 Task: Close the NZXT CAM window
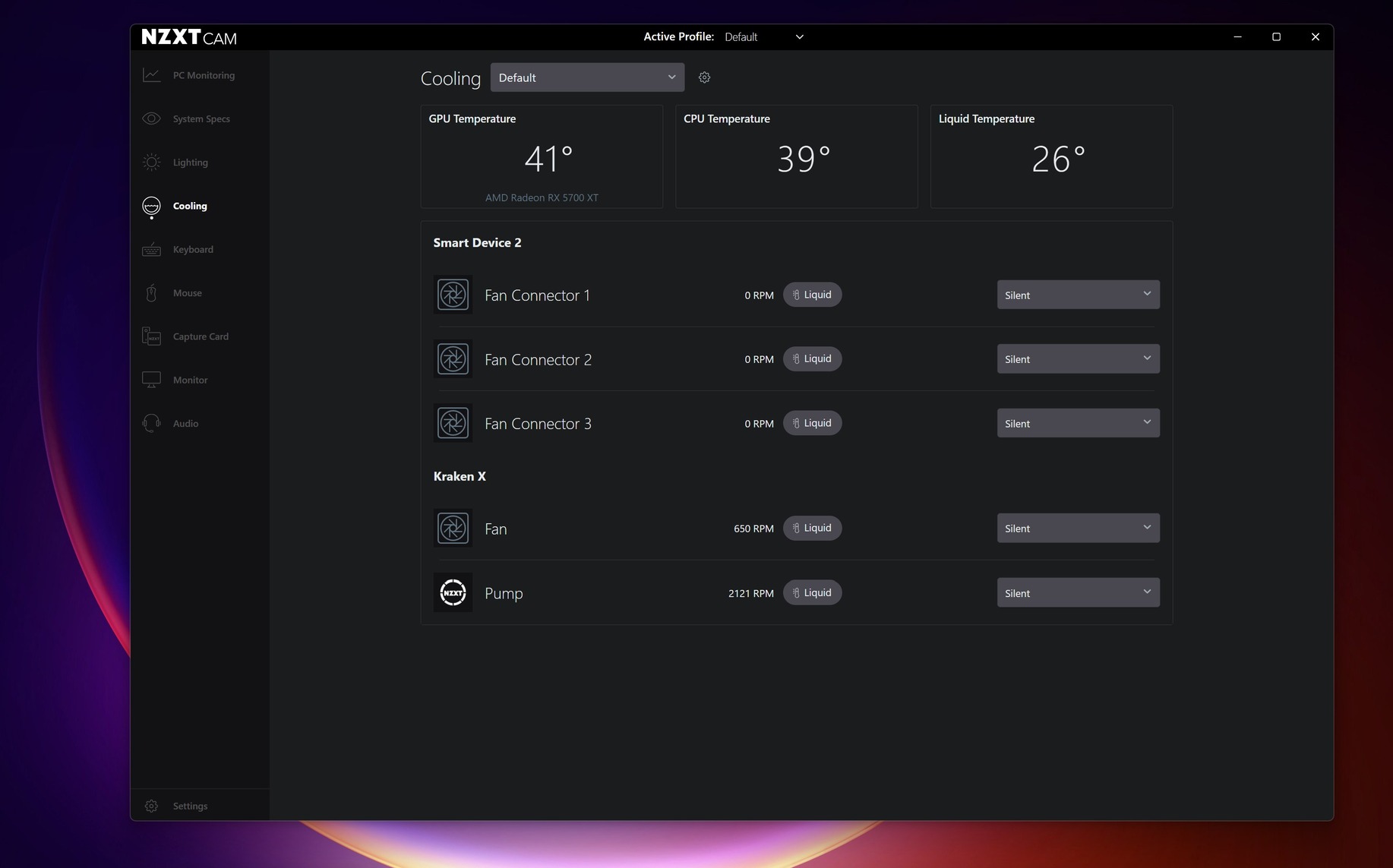(1315, 37)
